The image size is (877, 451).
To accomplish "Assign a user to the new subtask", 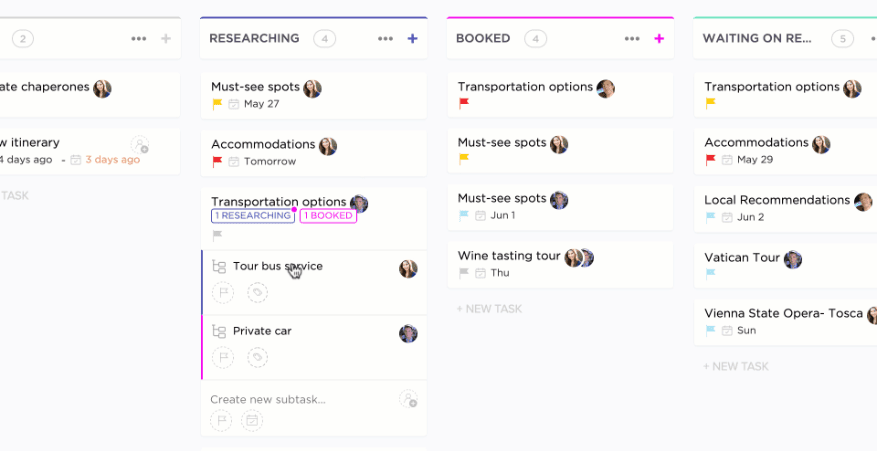I will [408, 399].
